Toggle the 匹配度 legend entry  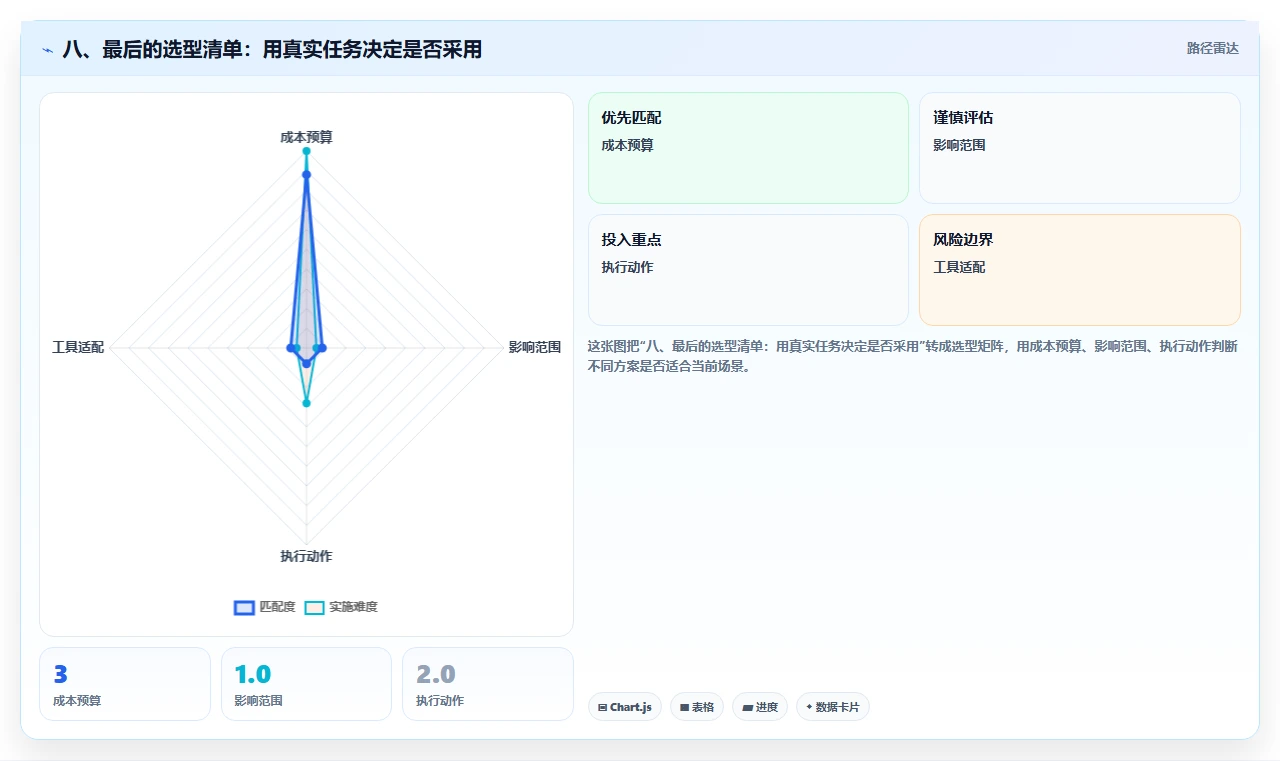tap(265, 607)
